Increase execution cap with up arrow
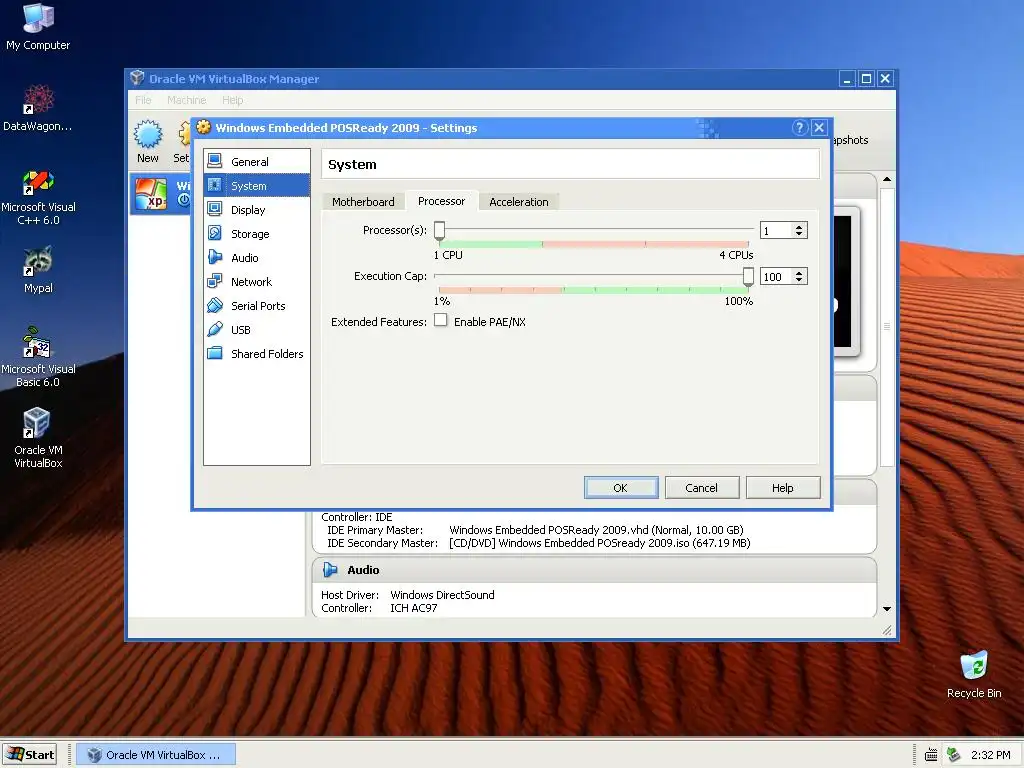This screenshot has width=1024, height=768. click(799, 273)
